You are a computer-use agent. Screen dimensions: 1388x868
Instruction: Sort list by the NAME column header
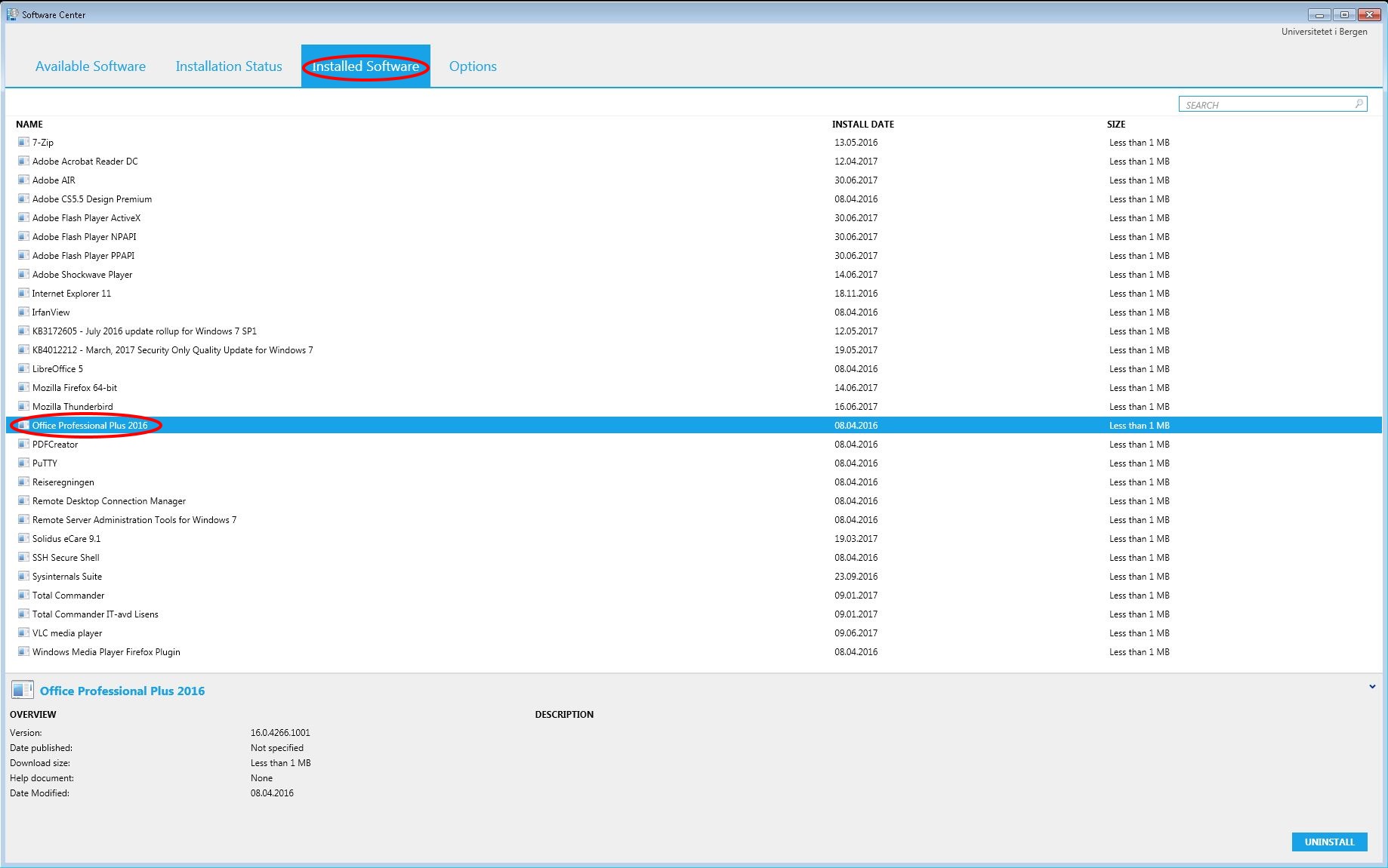[29, 125]
